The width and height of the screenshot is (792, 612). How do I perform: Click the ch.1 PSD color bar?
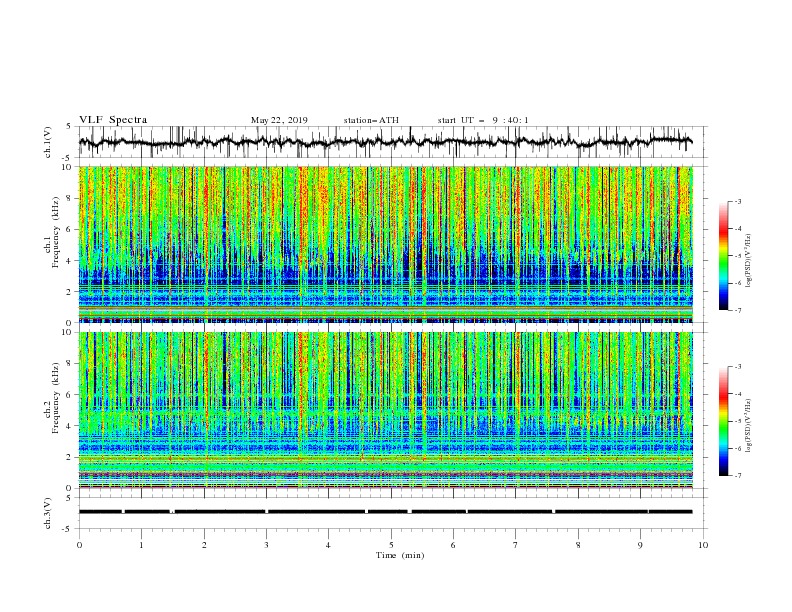tap(724, 255)
